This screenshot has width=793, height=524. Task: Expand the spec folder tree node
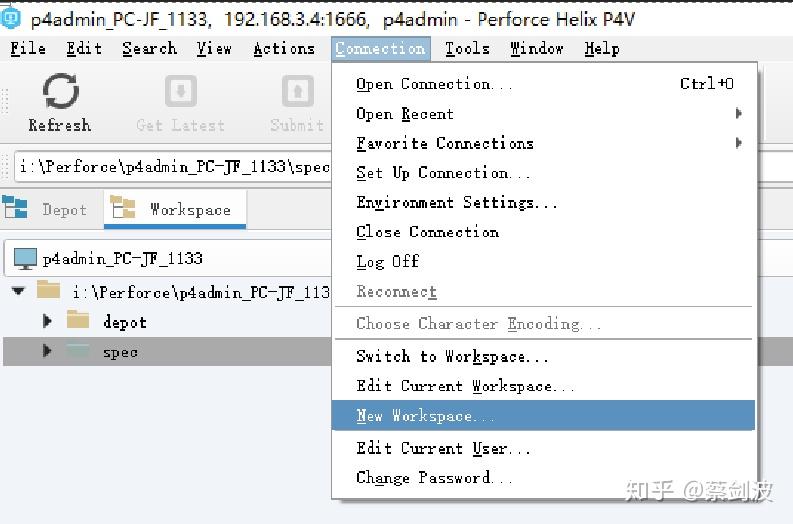click(47, 351)
